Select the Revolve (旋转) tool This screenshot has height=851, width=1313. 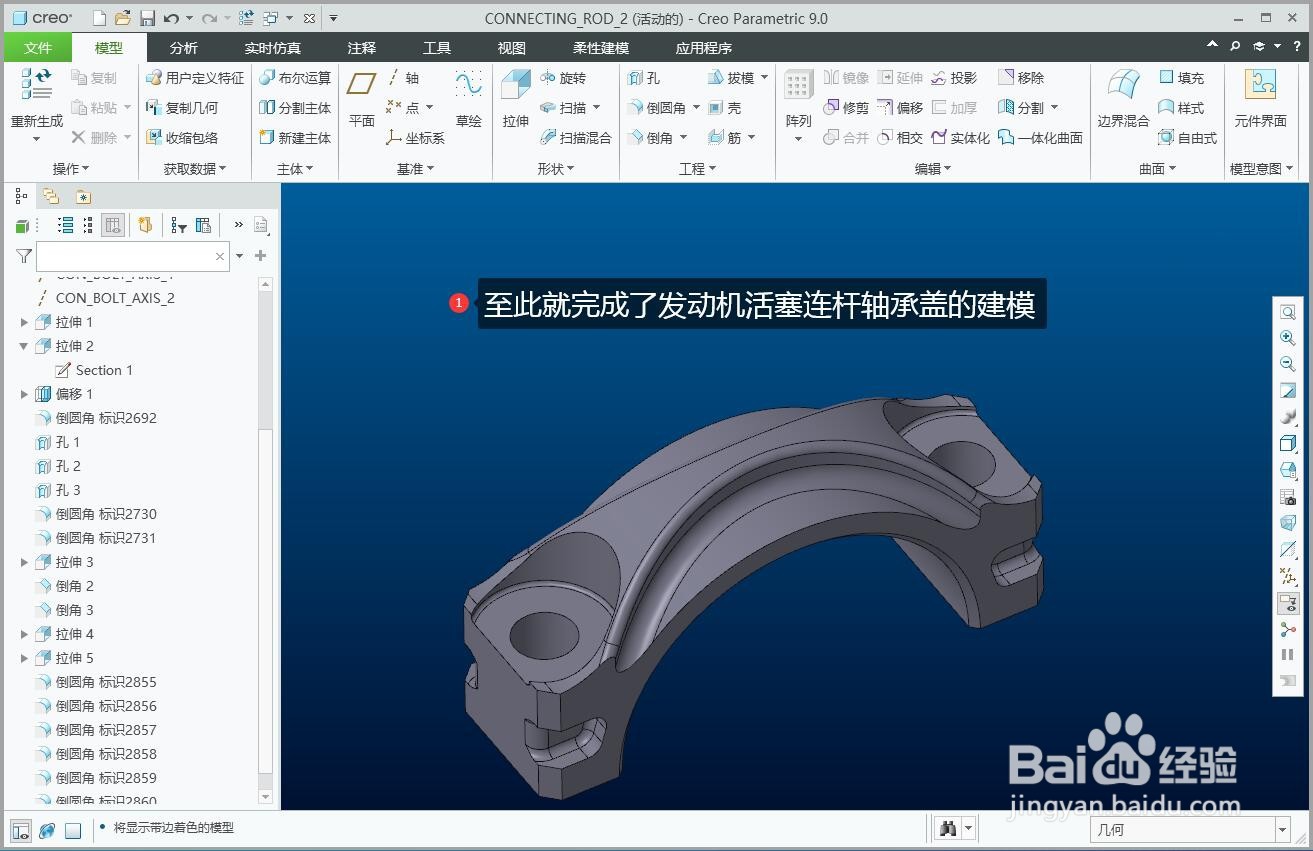(563, 78)
